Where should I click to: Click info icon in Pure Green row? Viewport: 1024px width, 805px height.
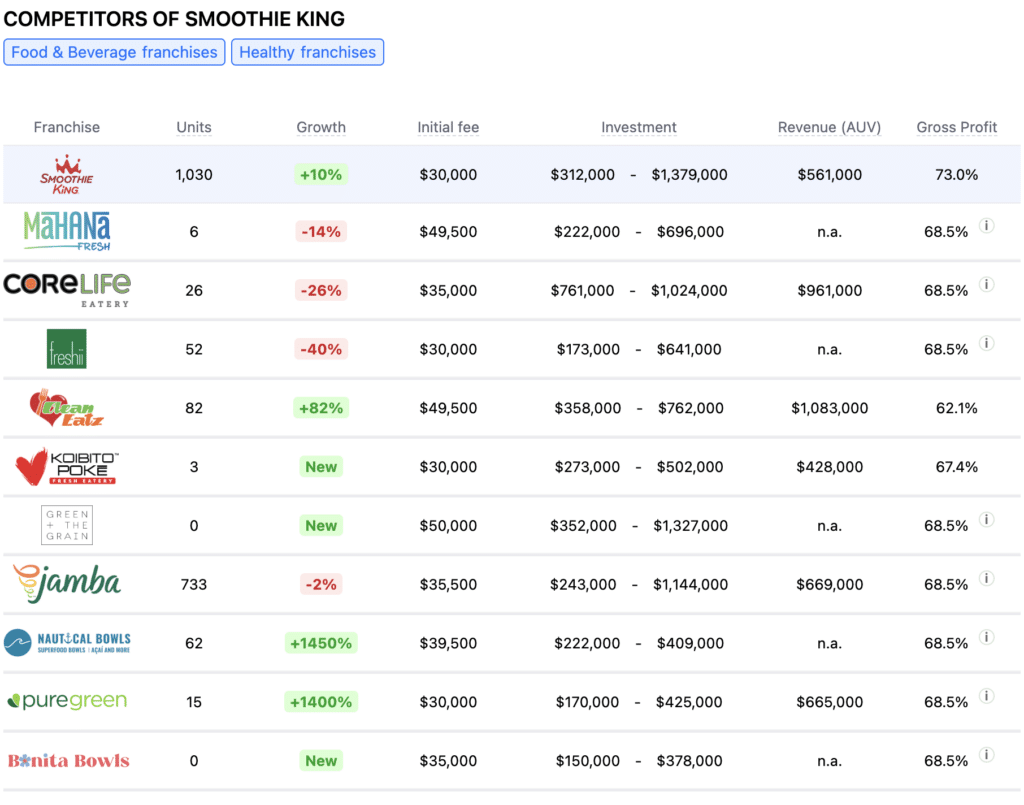click(x=987, y=696)
